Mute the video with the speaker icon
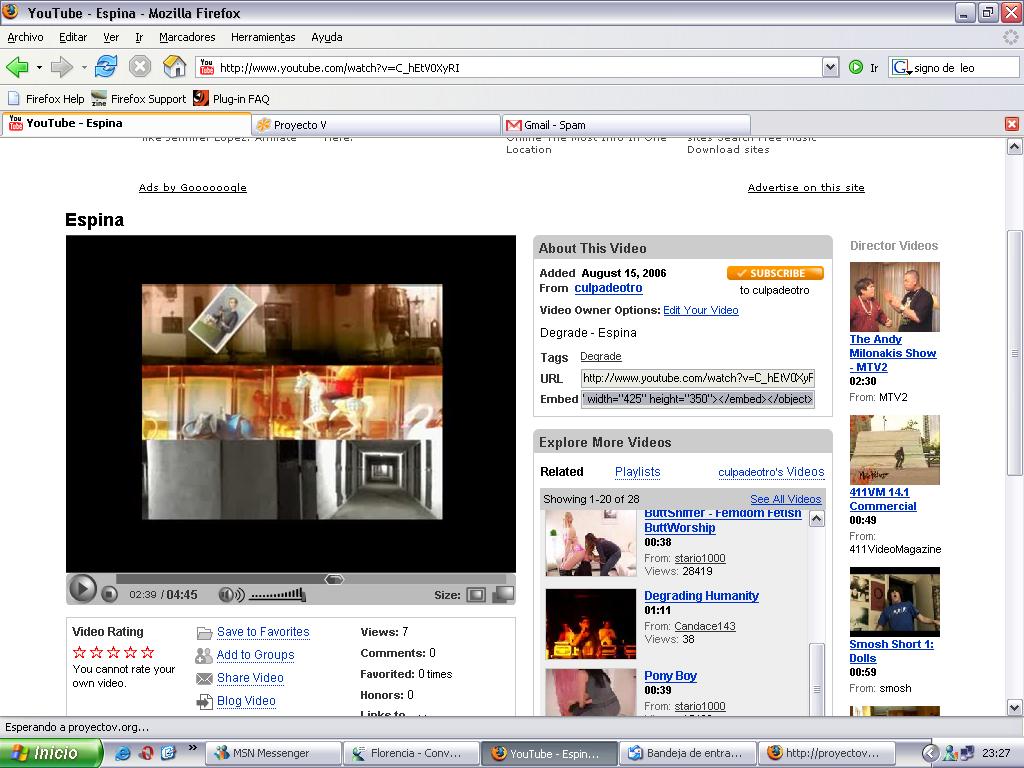The image size is (1024, 768). pos(231,594)
